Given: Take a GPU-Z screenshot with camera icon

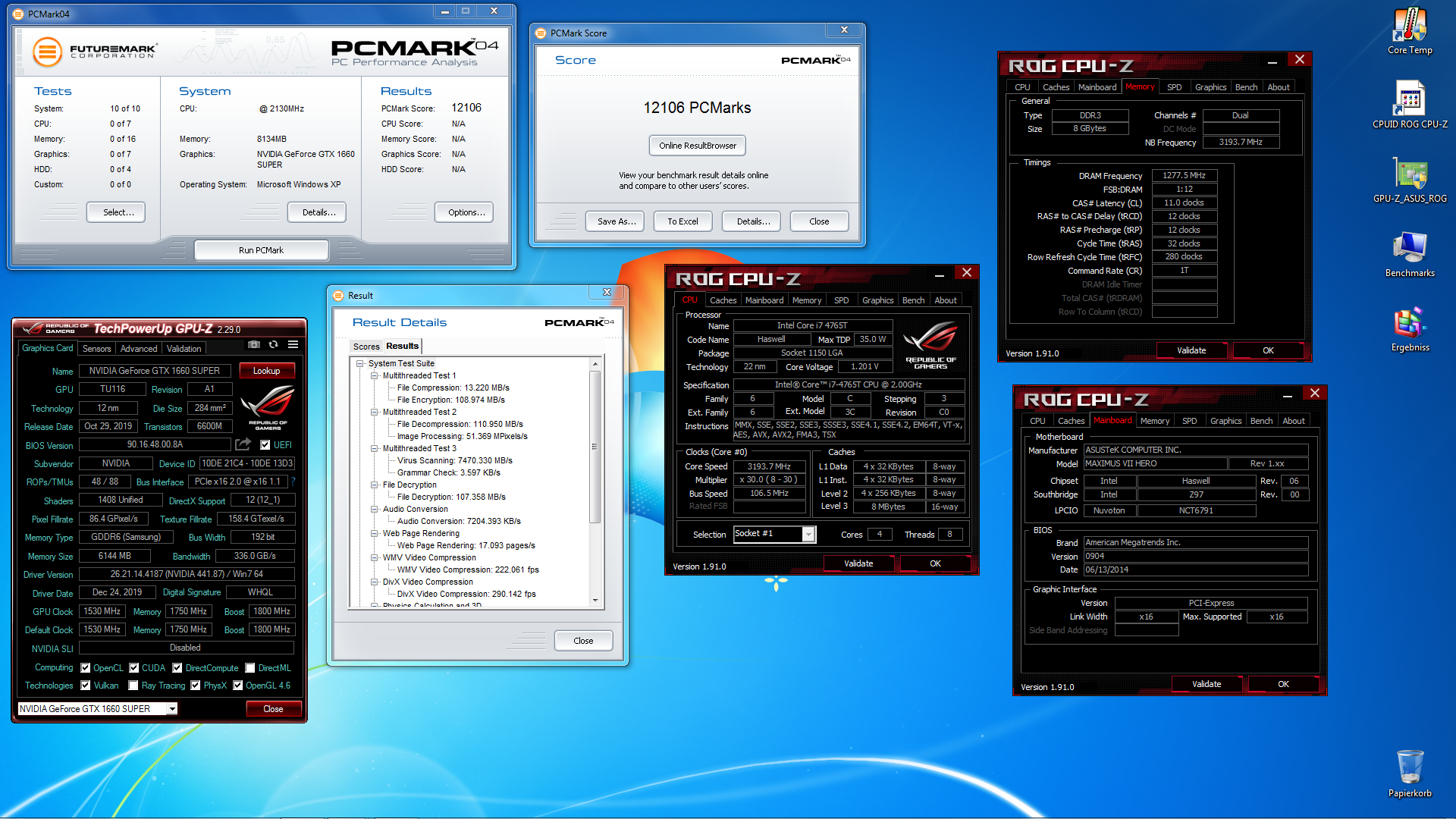Looking at the screenshot, I should click(254, 345).
